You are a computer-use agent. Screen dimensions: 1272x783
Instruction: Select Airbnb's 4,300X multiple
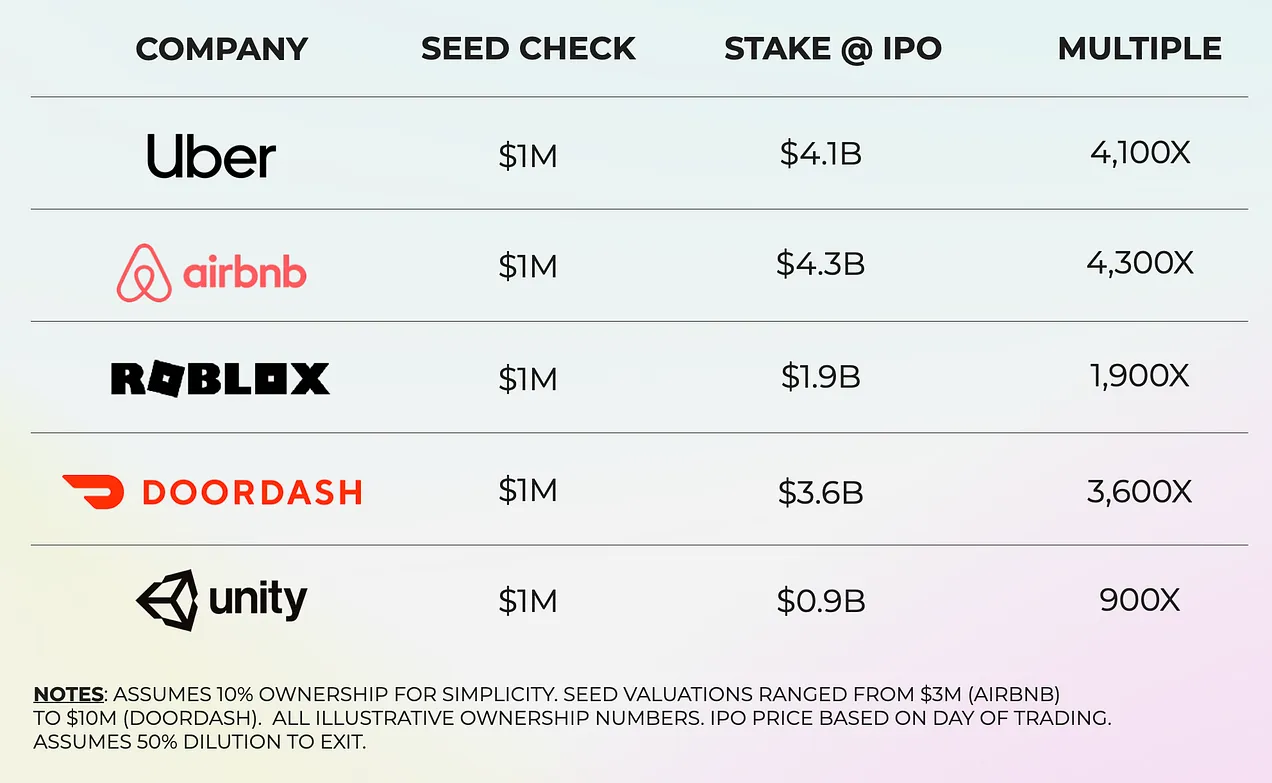[1140, 263]
